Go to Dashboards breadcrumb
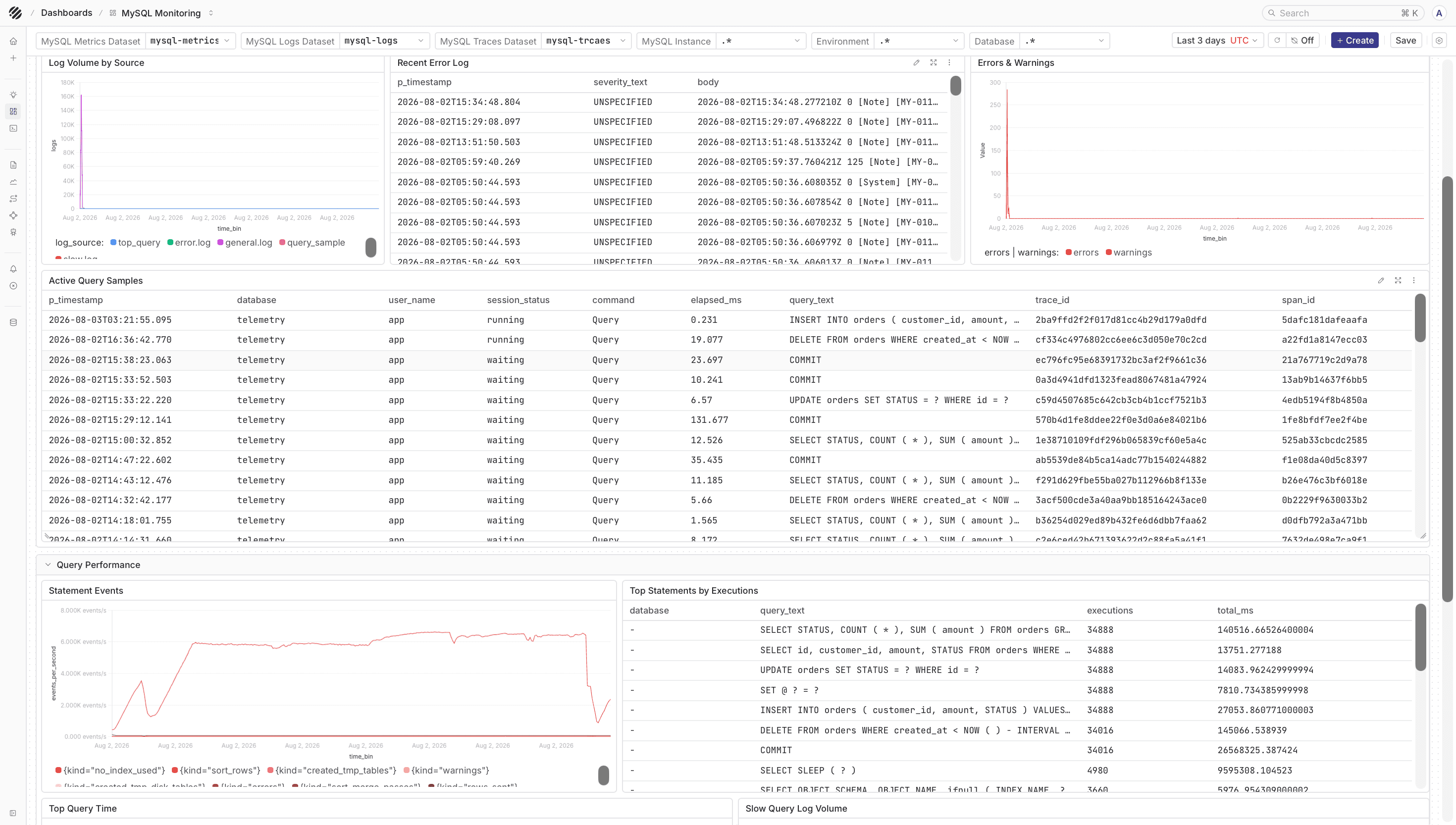 pyautogui.click(x=66, y=12)
